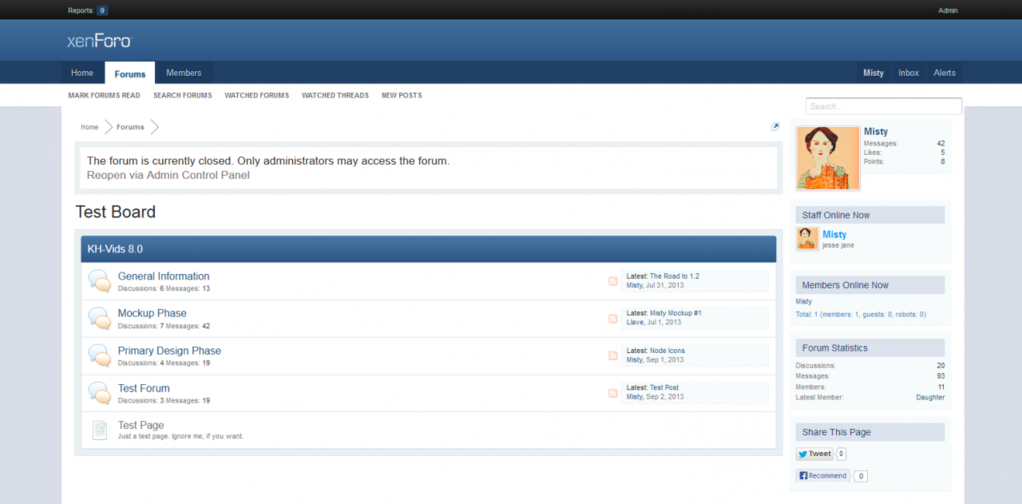Click the New Posts link
Viewport: 1022px width, 504px height.
coord(401,96)
